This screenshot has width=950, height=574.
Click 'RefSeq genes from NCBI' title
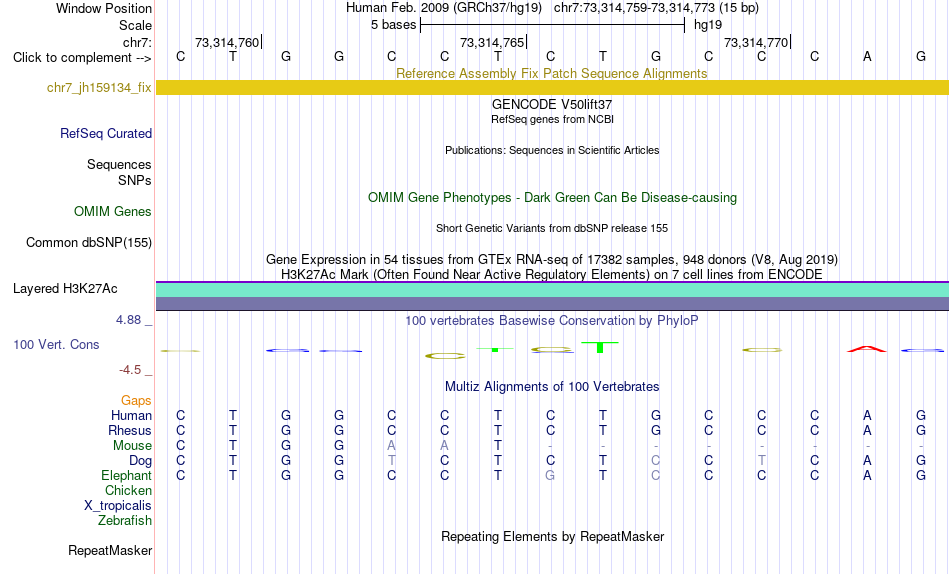click(552, 119)
